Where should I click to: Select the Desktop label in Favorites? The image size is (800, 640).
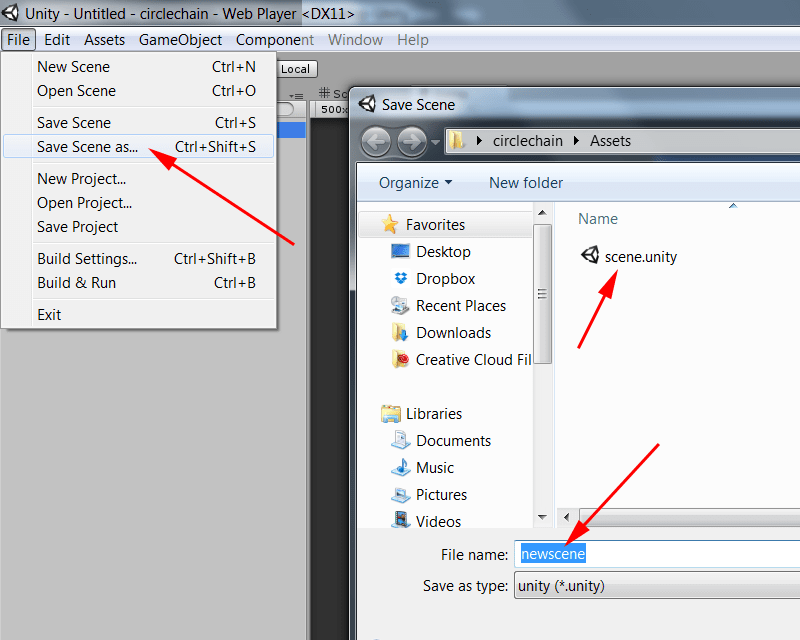[x=443, y=252]
